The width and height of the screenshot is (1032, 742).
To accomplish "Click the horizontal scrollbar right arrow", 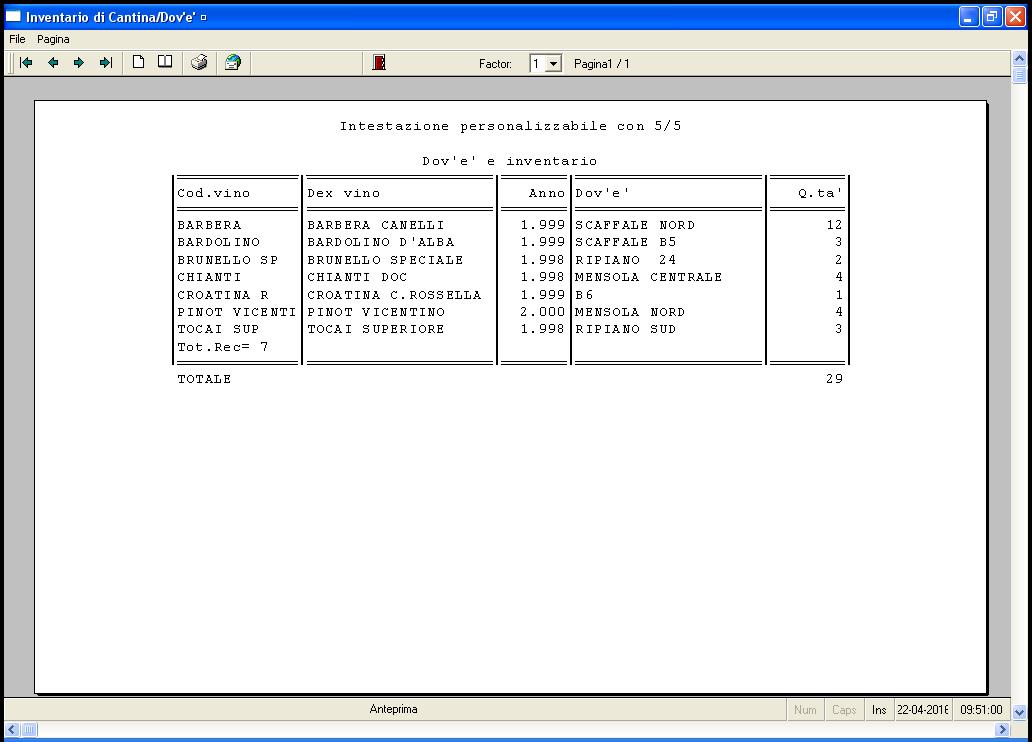I will tap(1002, 729).
